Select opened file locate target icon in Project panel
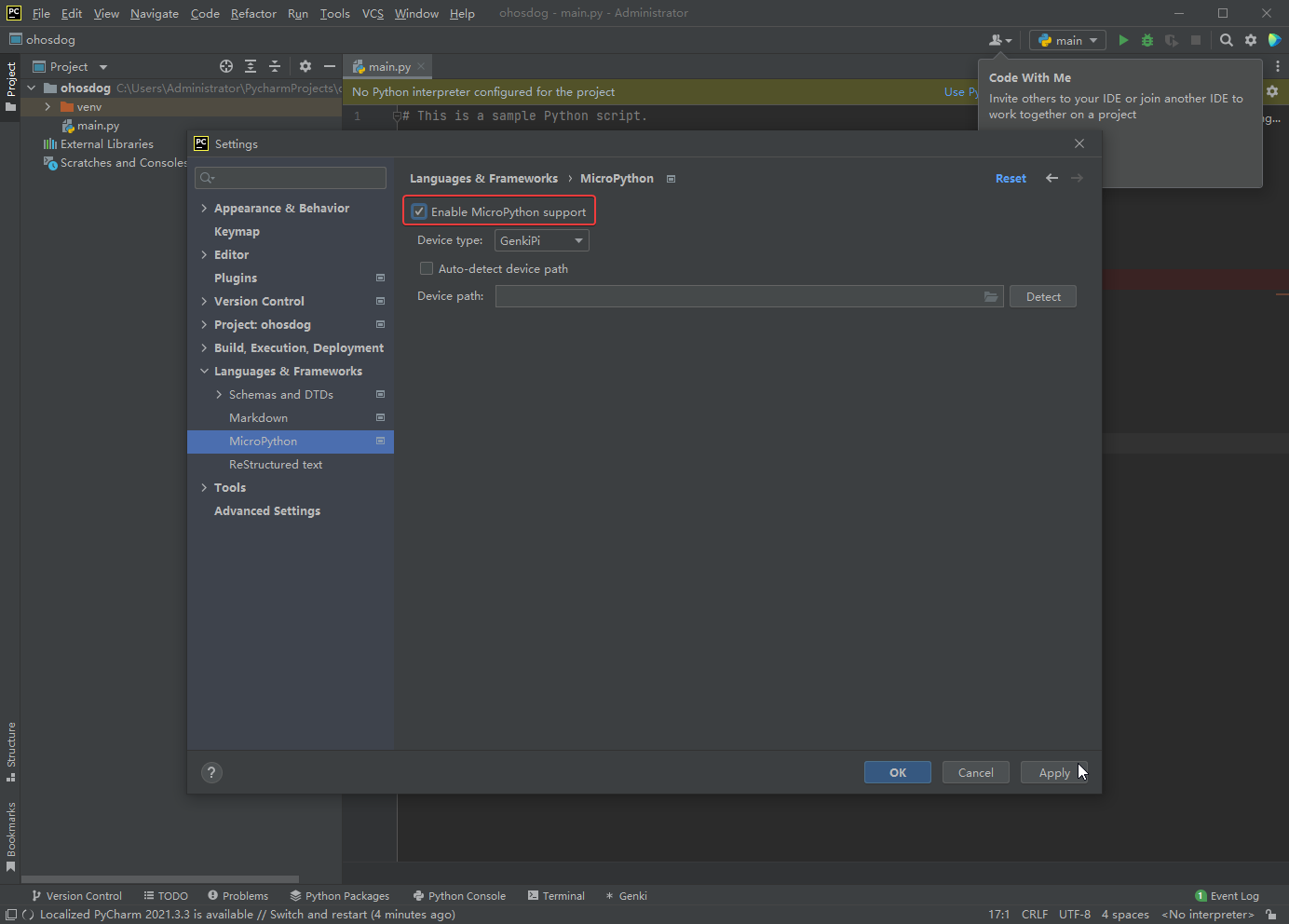1289x924 pixels. [226, 66]
